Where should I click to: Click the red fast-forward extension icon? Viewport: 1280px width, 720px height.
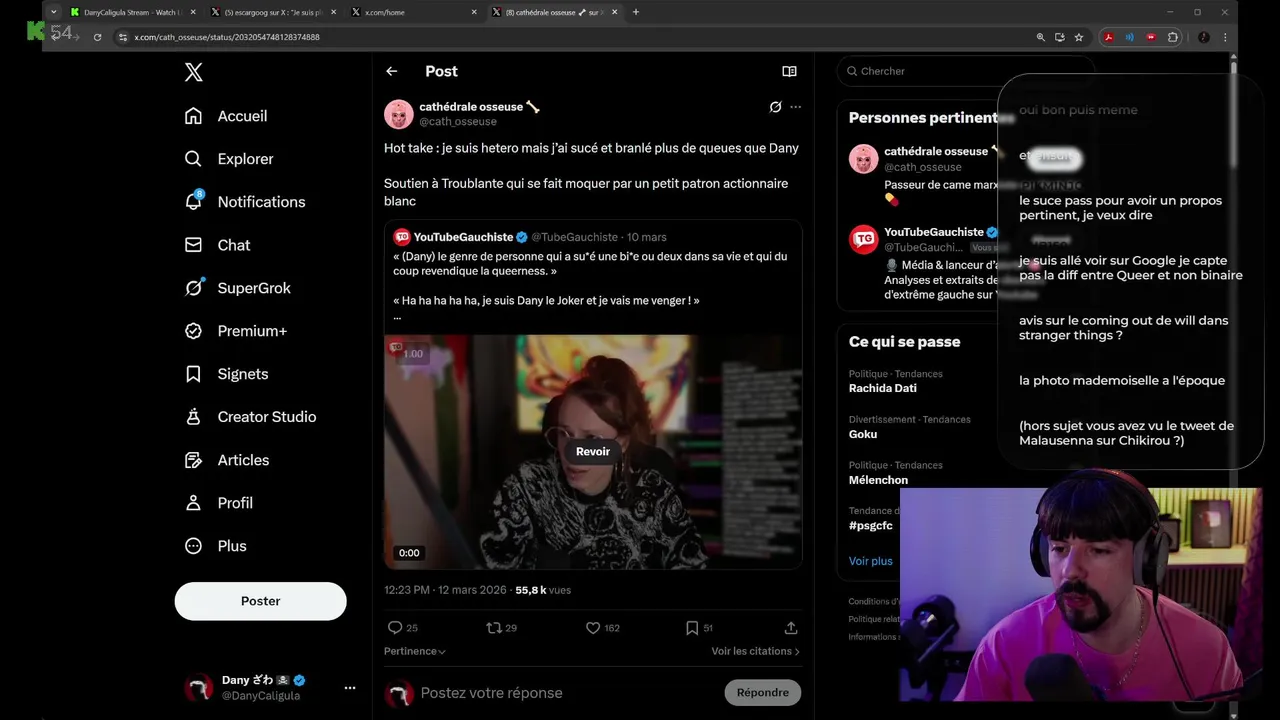pyautogui.click(x=1151, y=37)
